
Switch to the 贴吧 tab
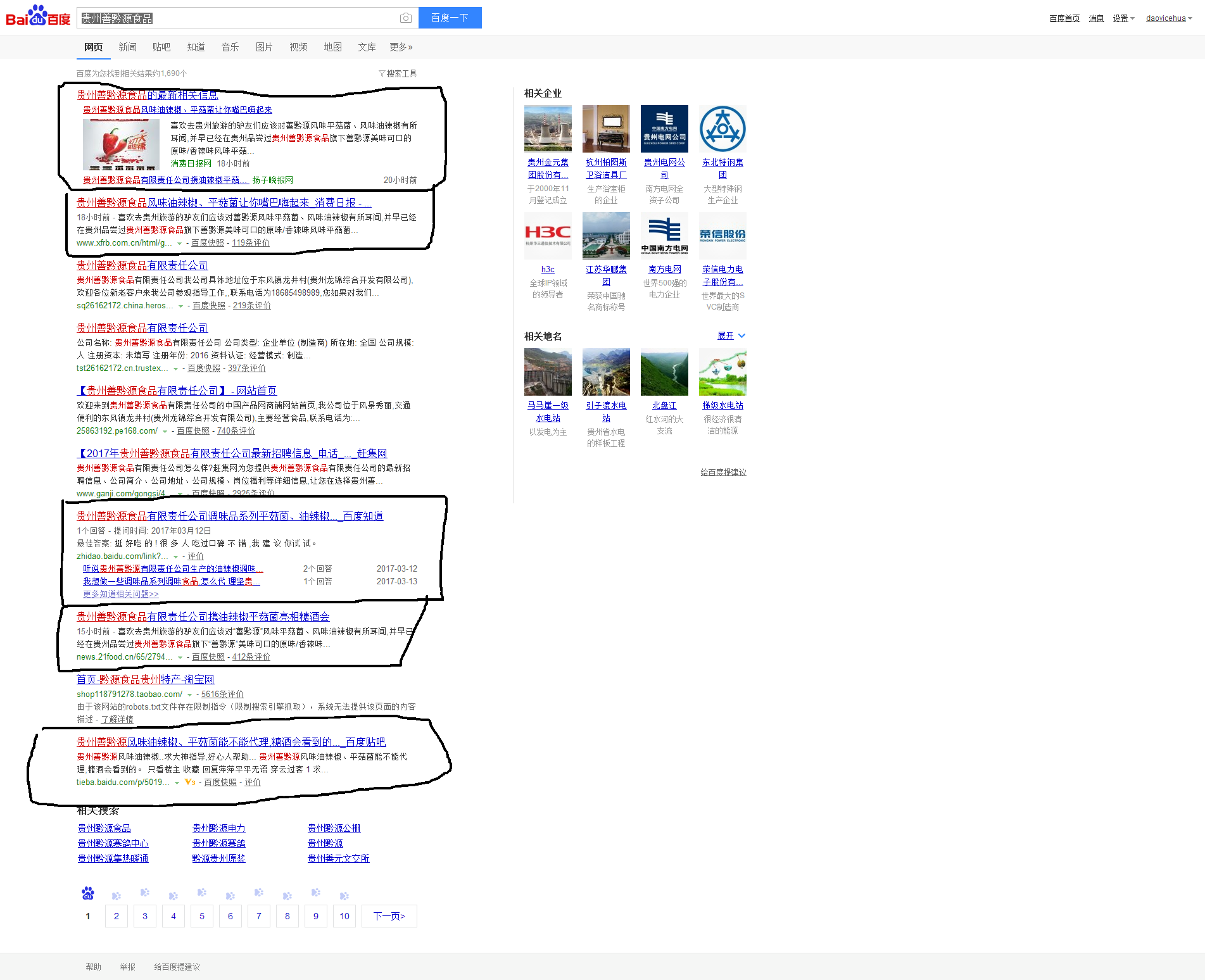coord(161,47)
